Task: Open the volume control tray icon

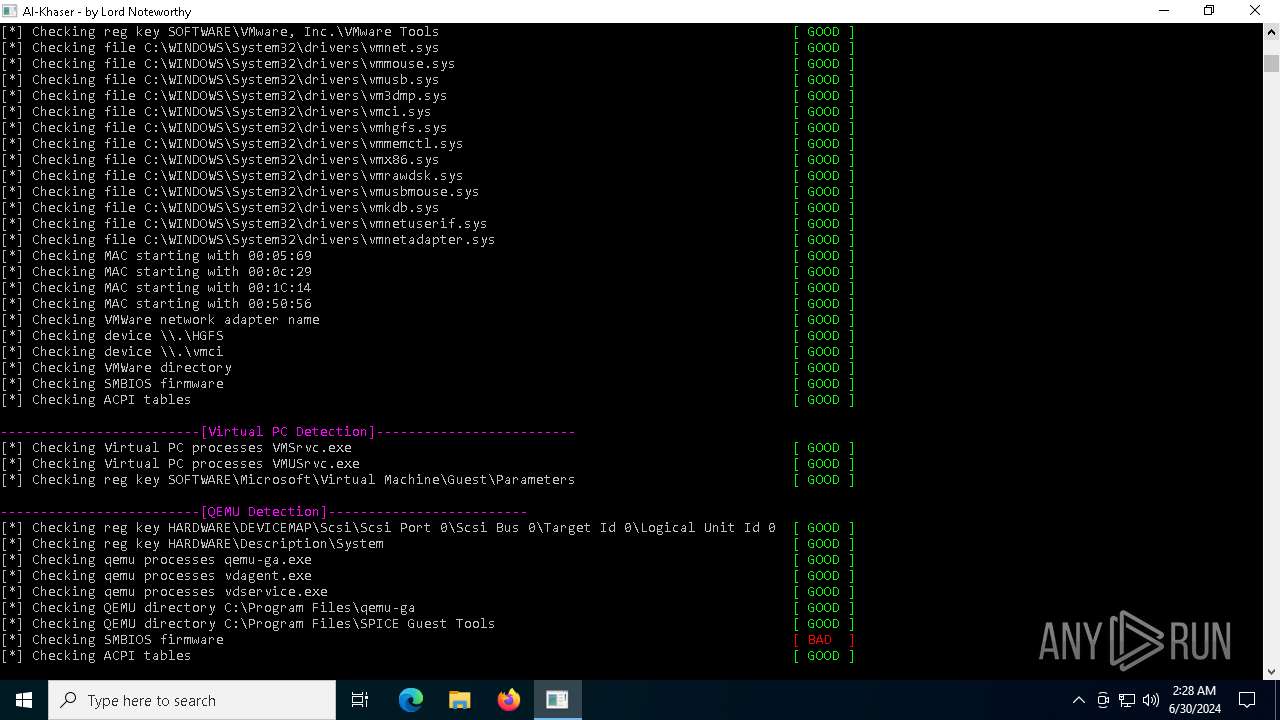Action: (1150, 700)
